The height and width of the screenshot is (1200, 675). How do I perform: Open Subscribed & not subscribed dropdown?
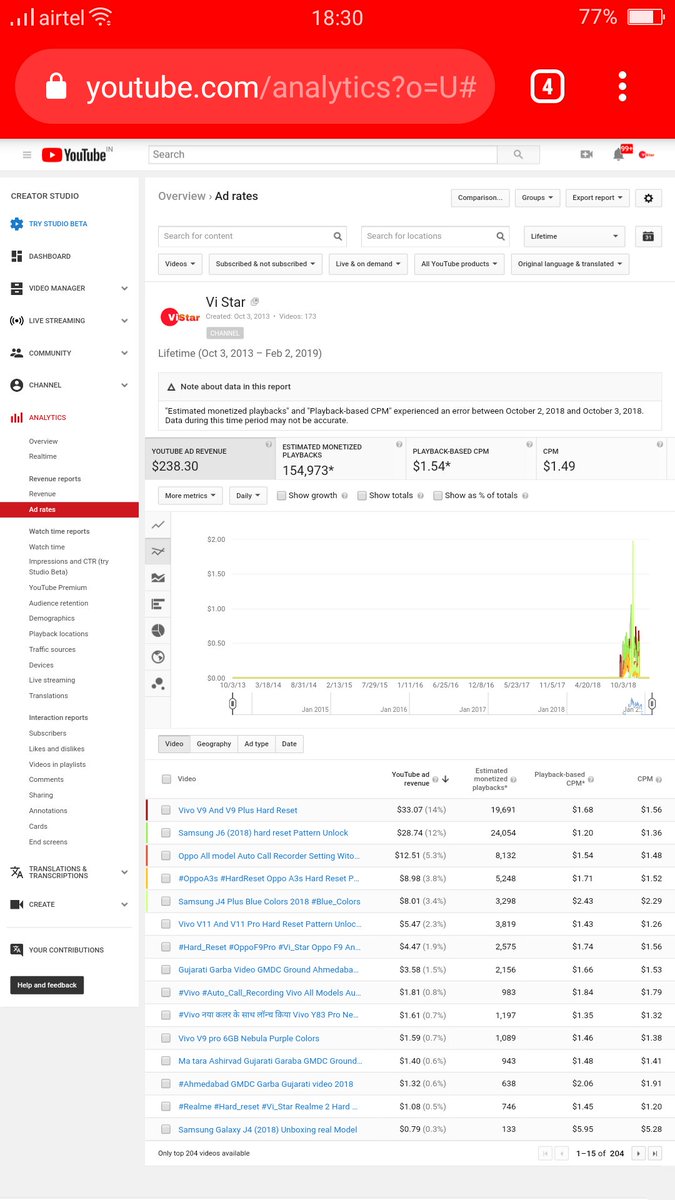pos(265,264)
